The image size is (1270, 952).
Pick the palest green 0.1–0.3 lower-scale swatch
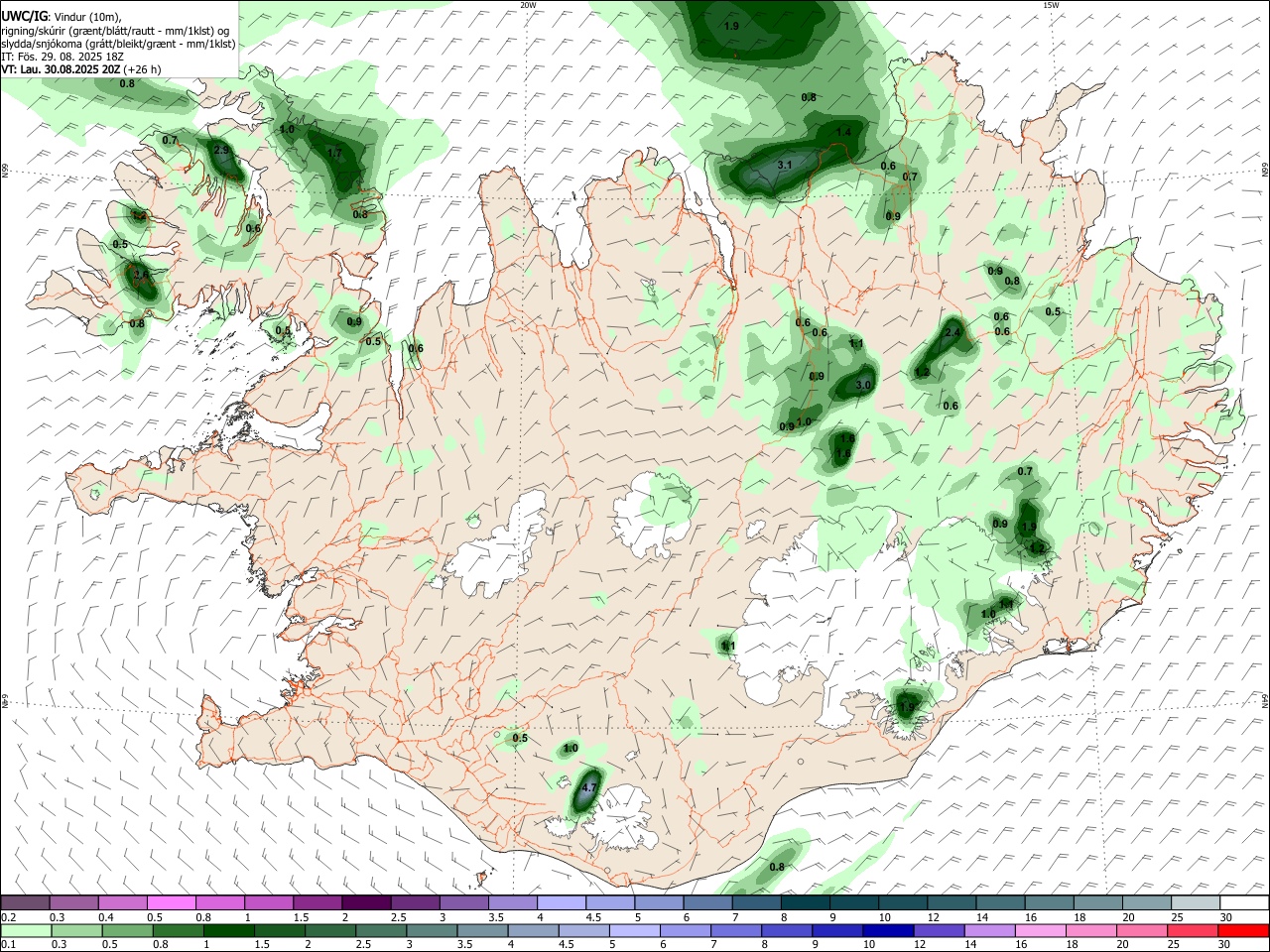click(x=25, y=930)
